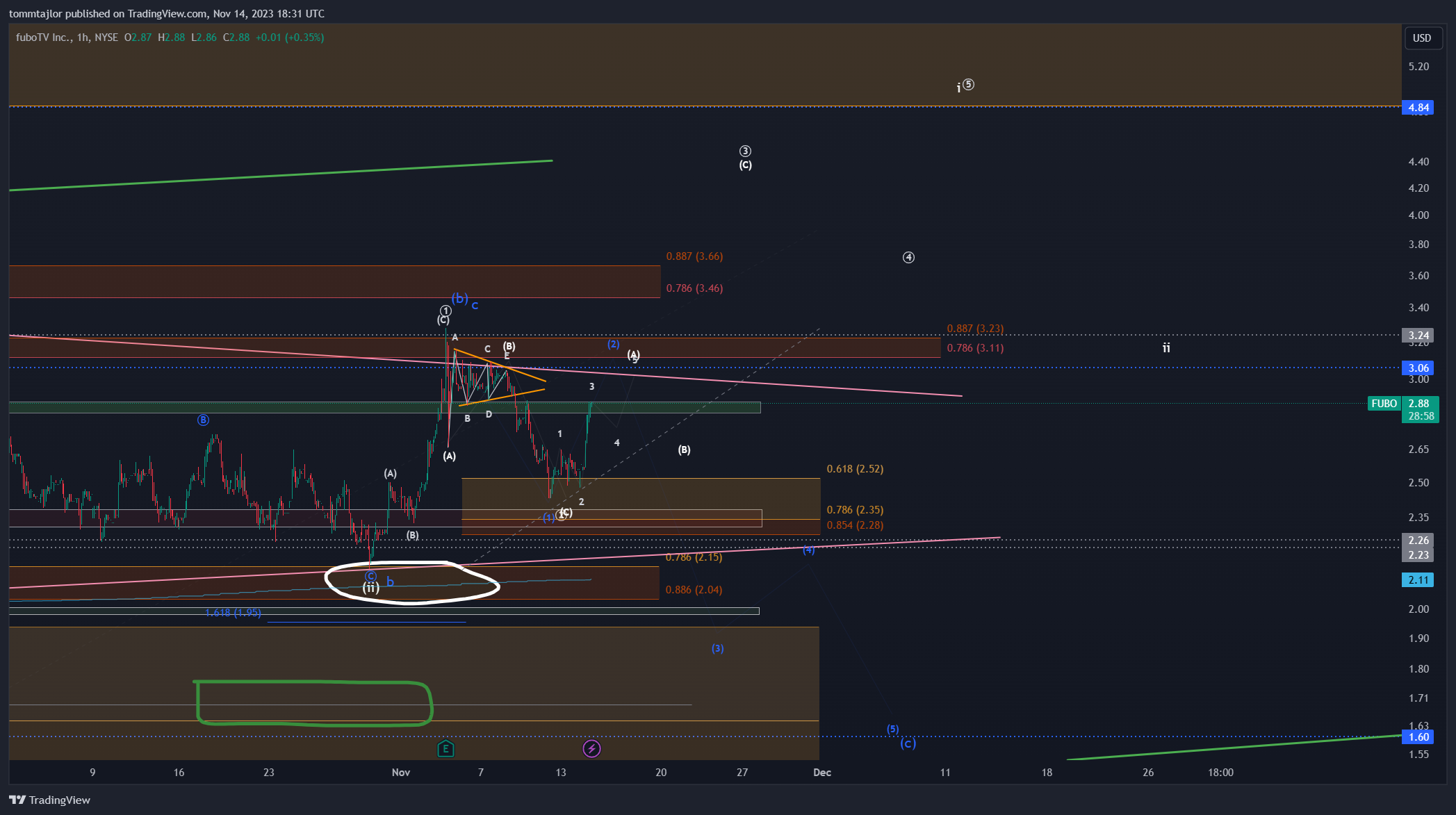Click the blue (c) wave label at bottom

(908, 743)
